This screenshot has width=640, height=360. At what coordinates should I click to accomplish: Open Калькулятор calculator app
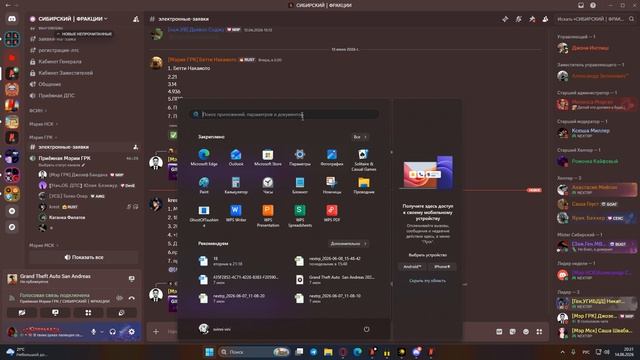(236, 185)
